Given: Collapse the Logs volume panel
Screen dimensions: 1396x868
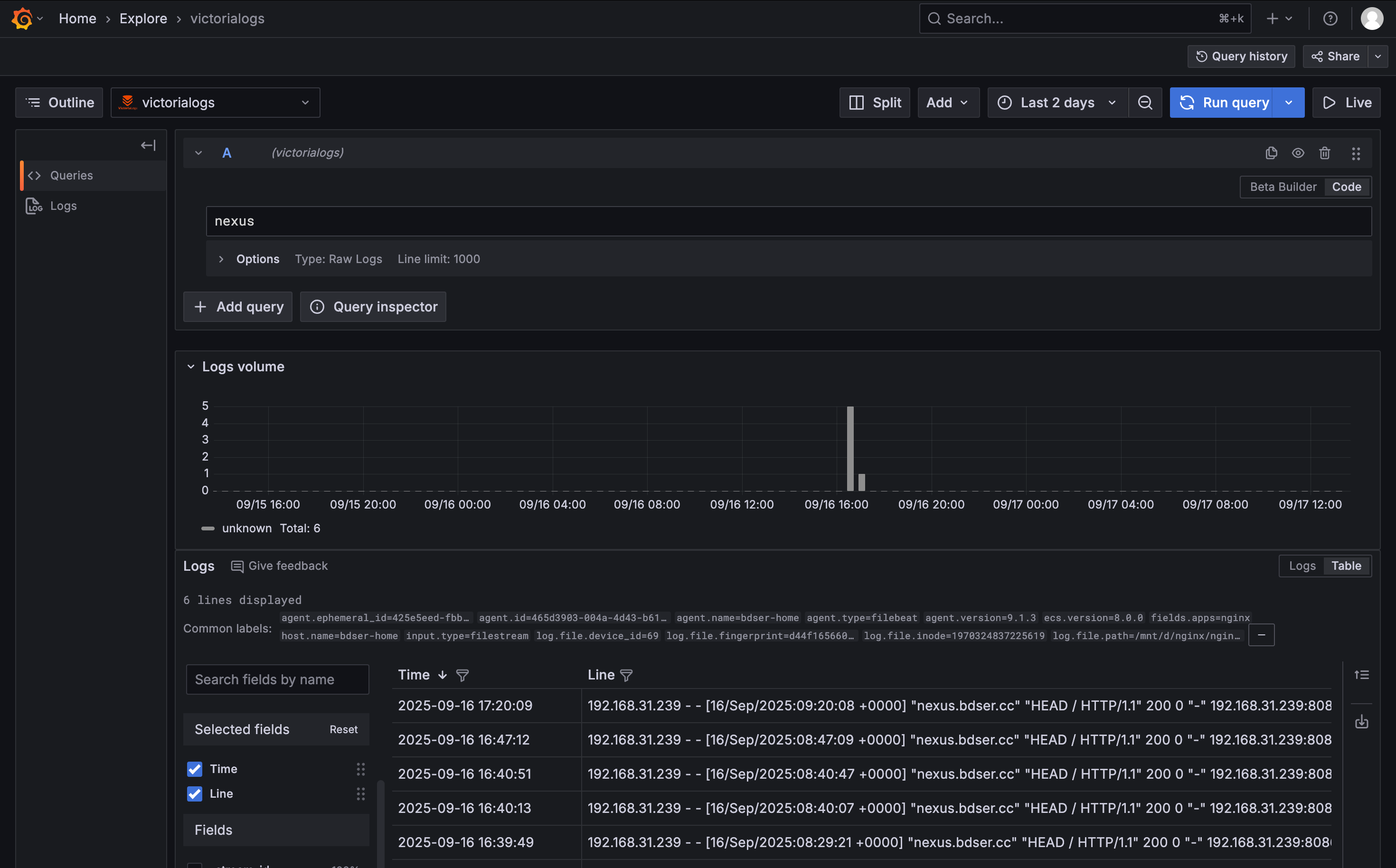Looking at the screenshot, I should click(191, 366).
